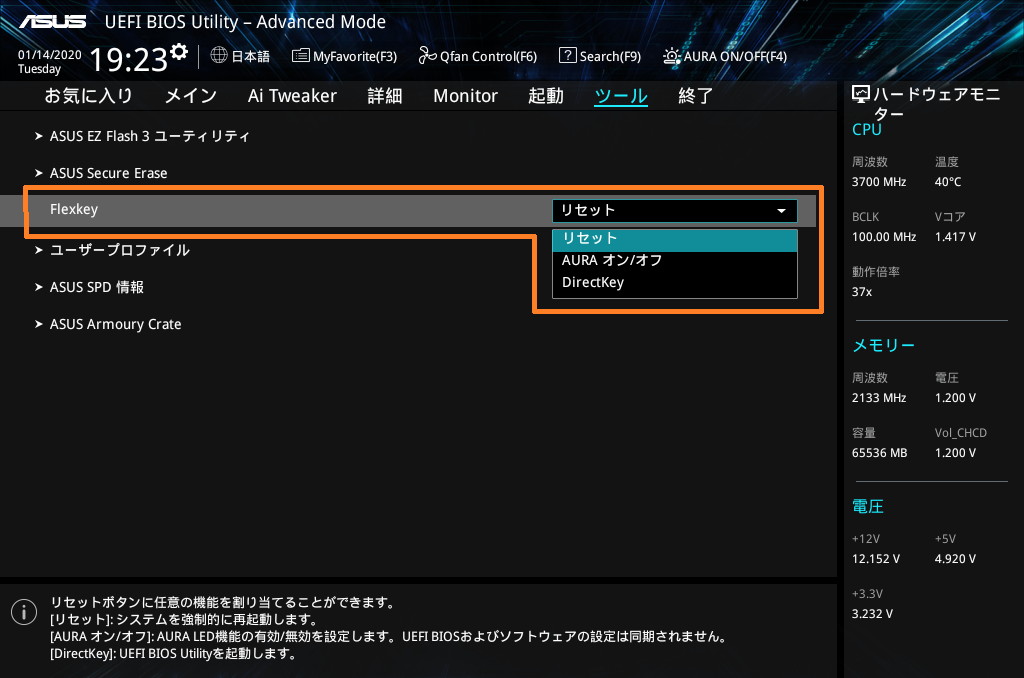Screen dimensions: 1024x678
Task: Click the メモリー section heading
Action: point(883,346)
